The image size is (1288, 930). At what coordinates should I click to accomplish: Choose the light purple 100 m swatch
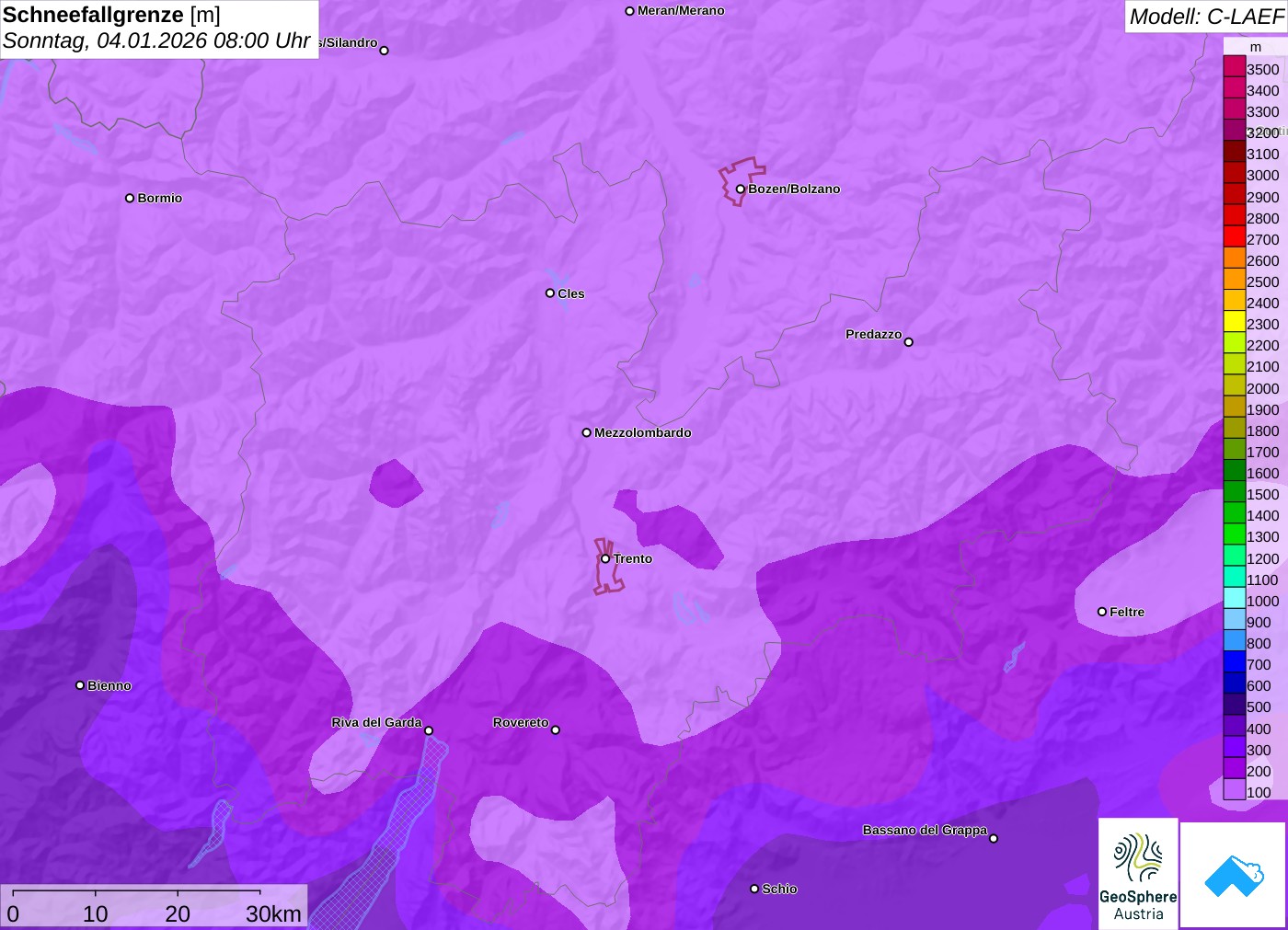tap(1235, 789)
